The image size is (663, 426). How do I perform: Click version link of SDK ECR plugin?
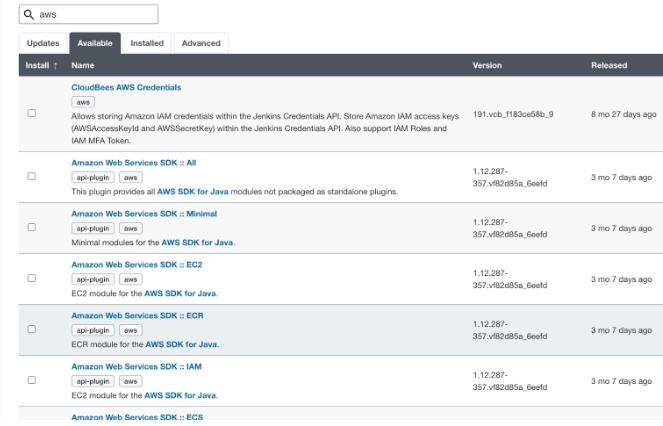(509, 330)
